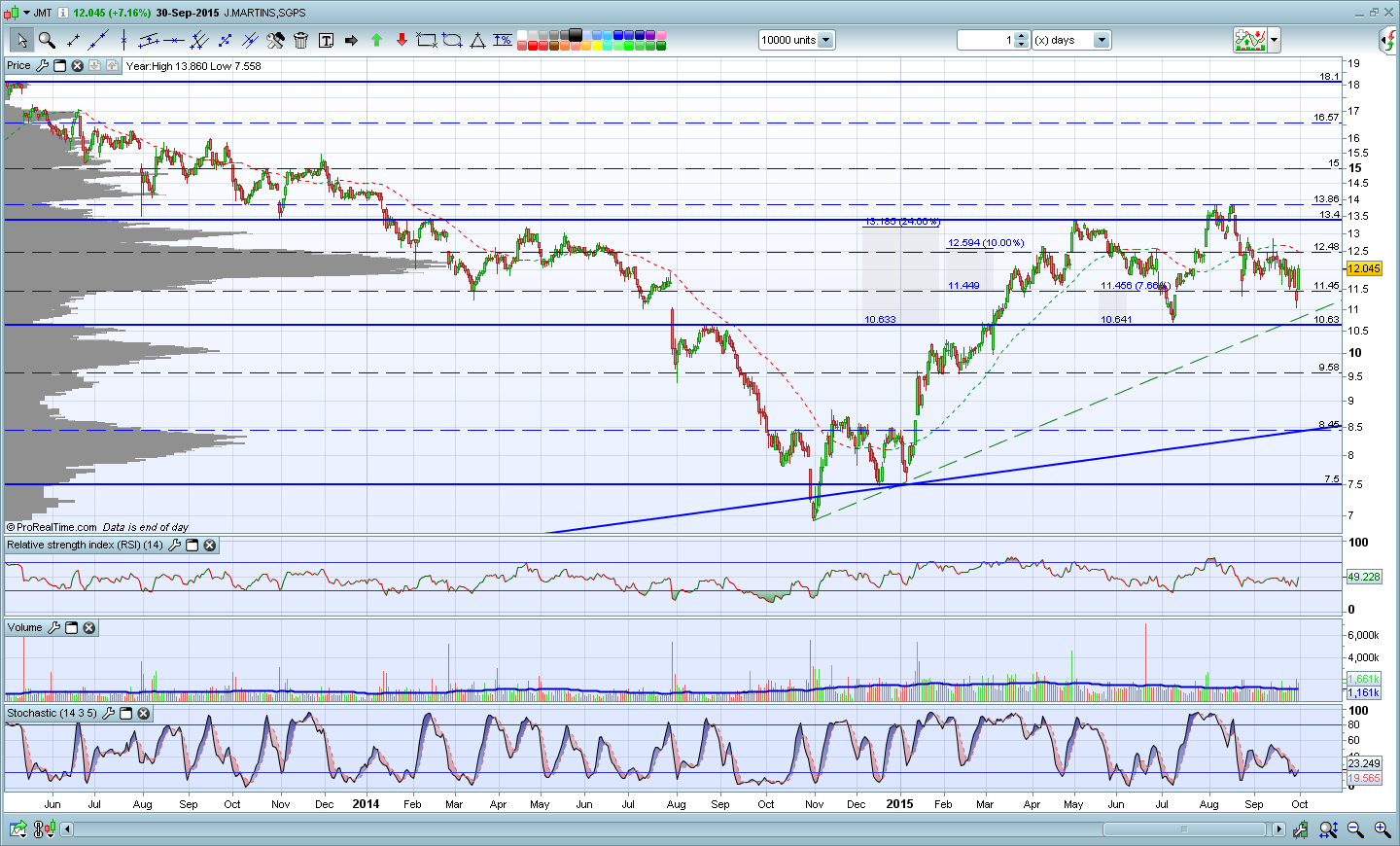
Task: Open Stochastic indicator wrench settings
Action: [109, 714]
